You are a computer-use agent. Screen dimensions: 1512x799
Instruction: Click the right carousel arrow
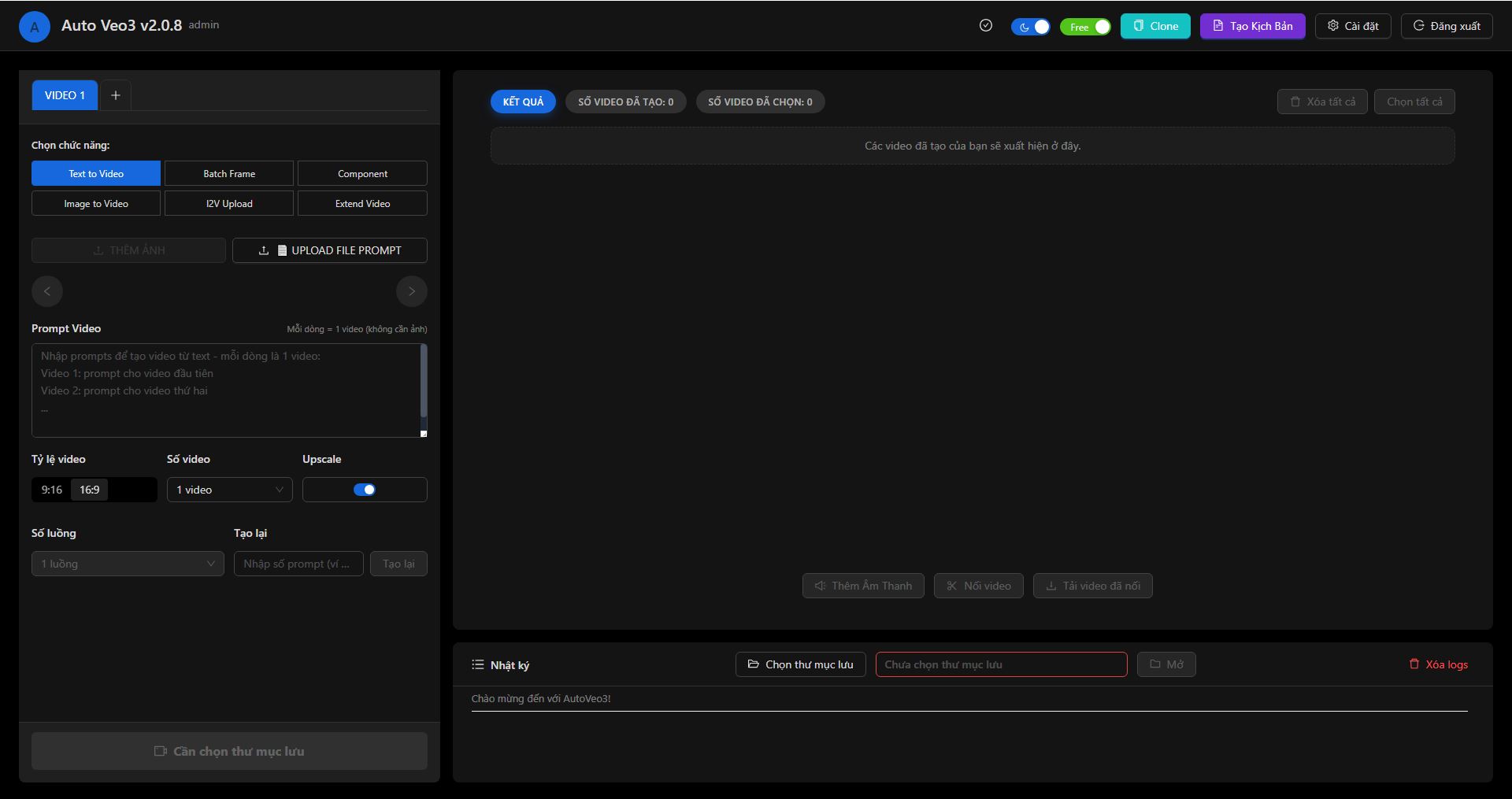(x=411, y=291)
